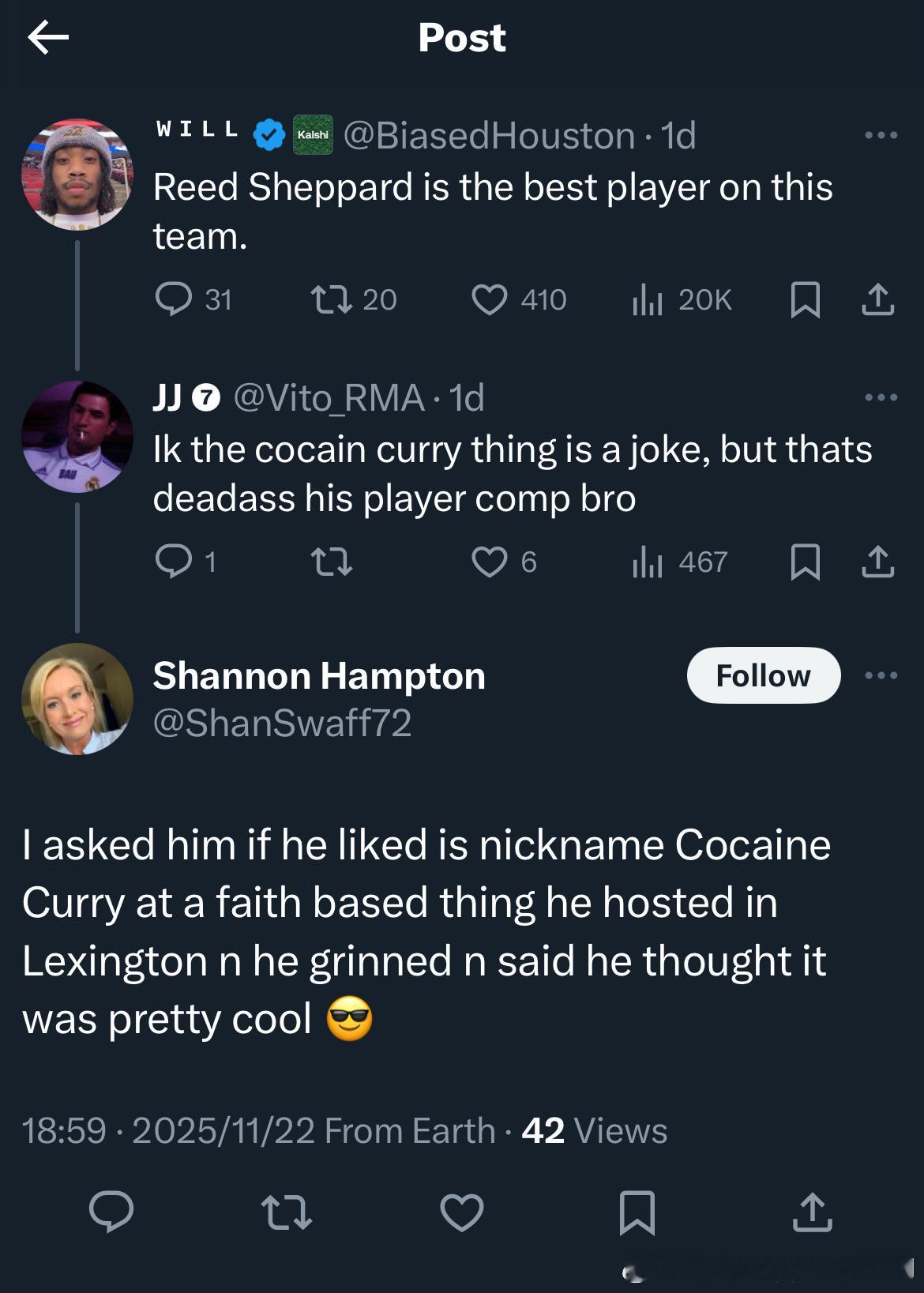Reply to BiasedHouston's post
The width and height of the screenshot is (924, 1293).
(173, 299)
